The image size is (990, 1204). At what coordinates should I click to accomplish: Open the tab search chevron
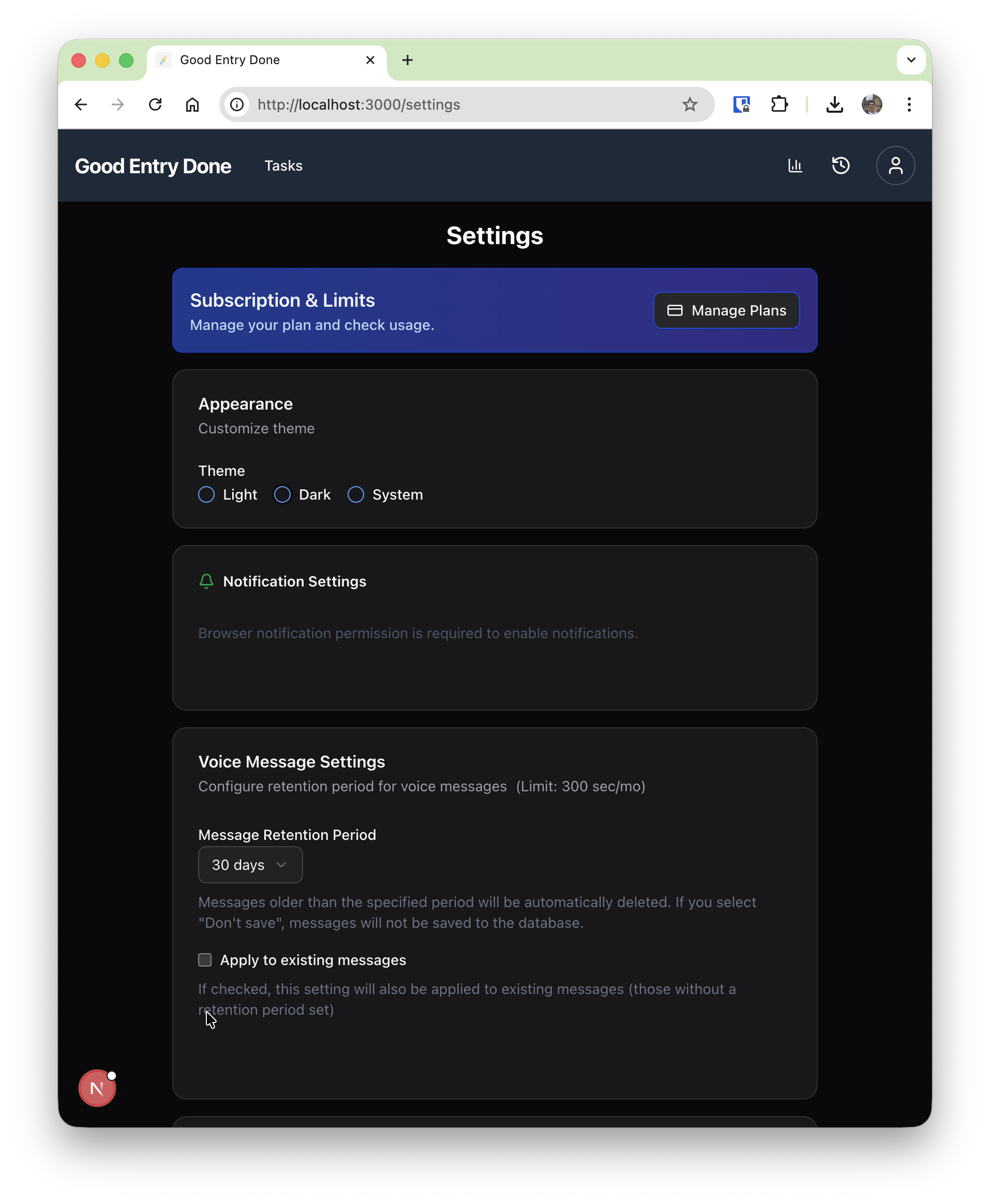pyautogui.click(x=911, y=59)
